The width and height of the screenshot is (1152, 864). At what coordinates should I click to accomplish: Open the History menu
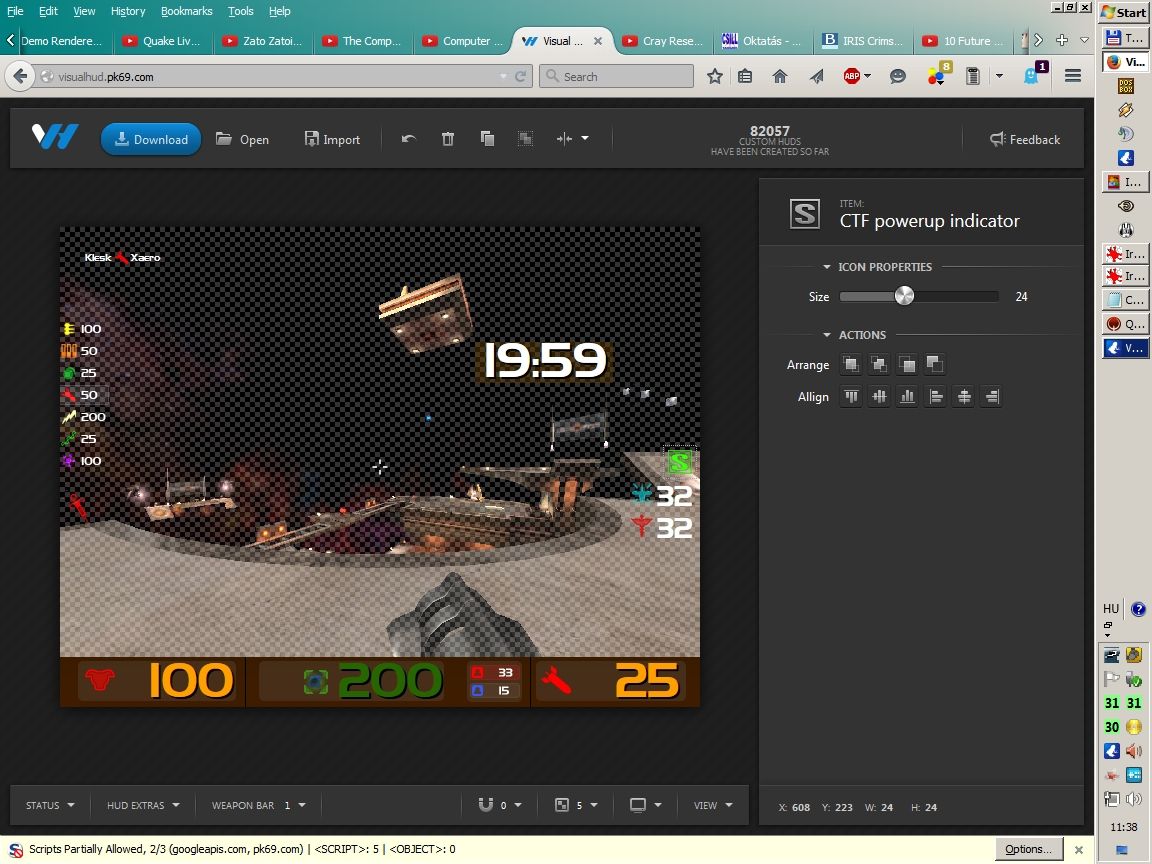pos(128,11)
